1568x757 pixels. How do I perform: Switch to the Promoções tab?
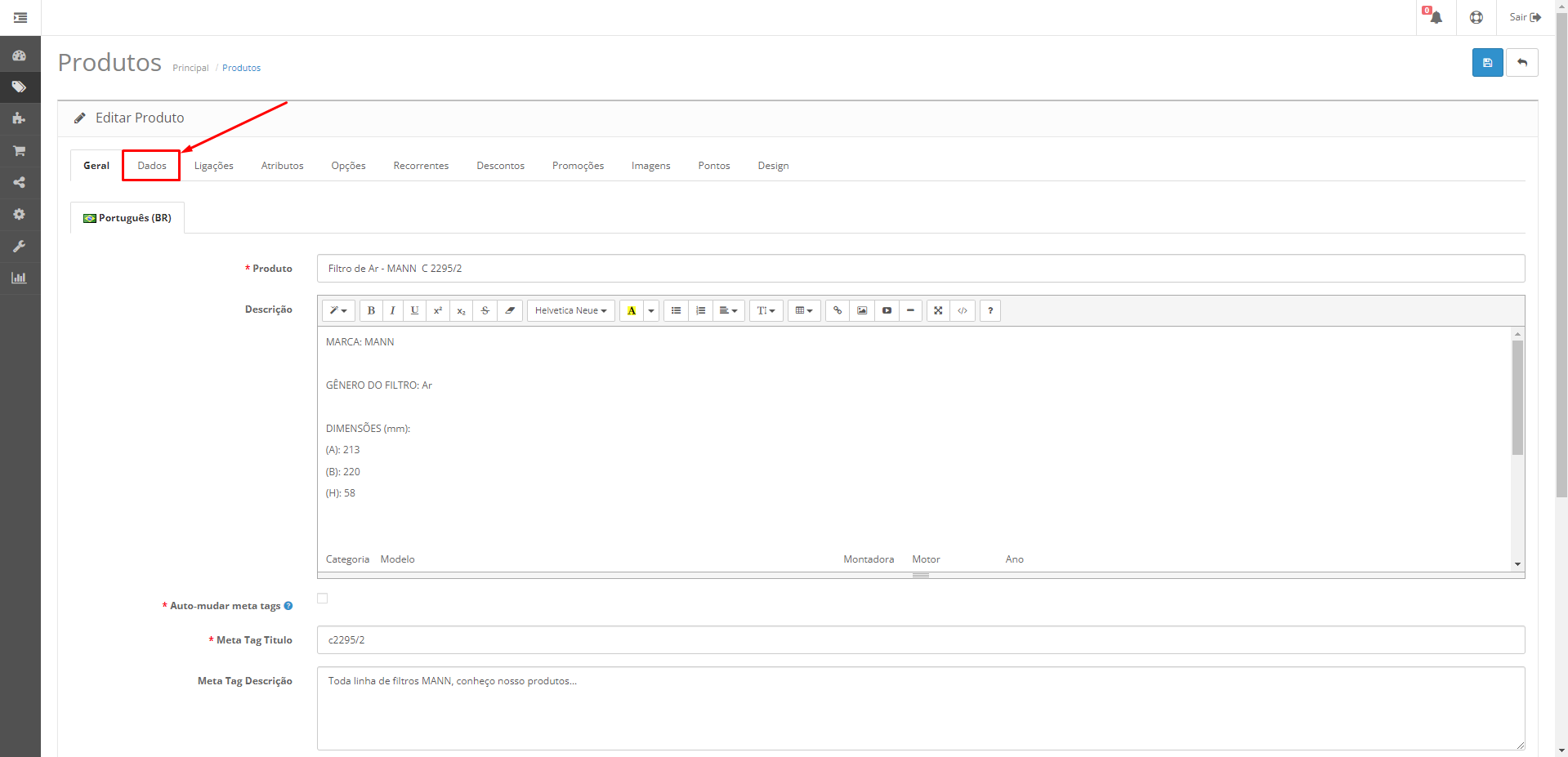pos(579,166)
